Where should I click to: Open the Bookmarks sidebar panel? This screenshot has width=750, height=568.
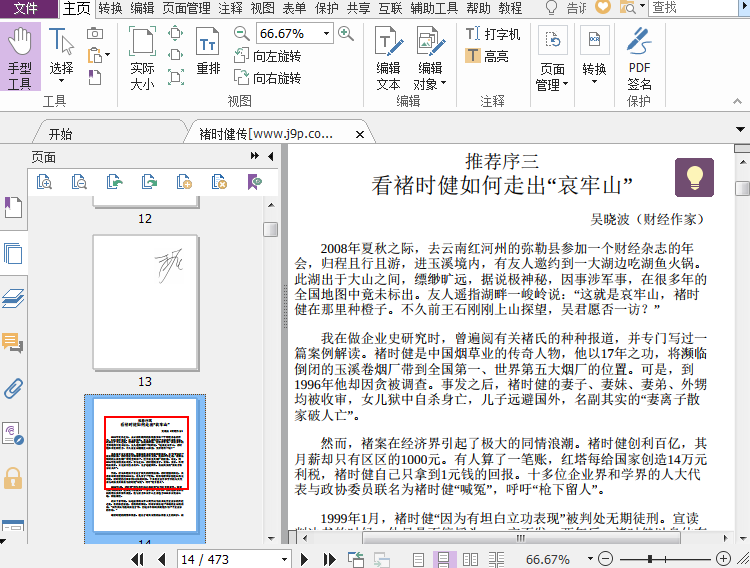click(13, 207)
